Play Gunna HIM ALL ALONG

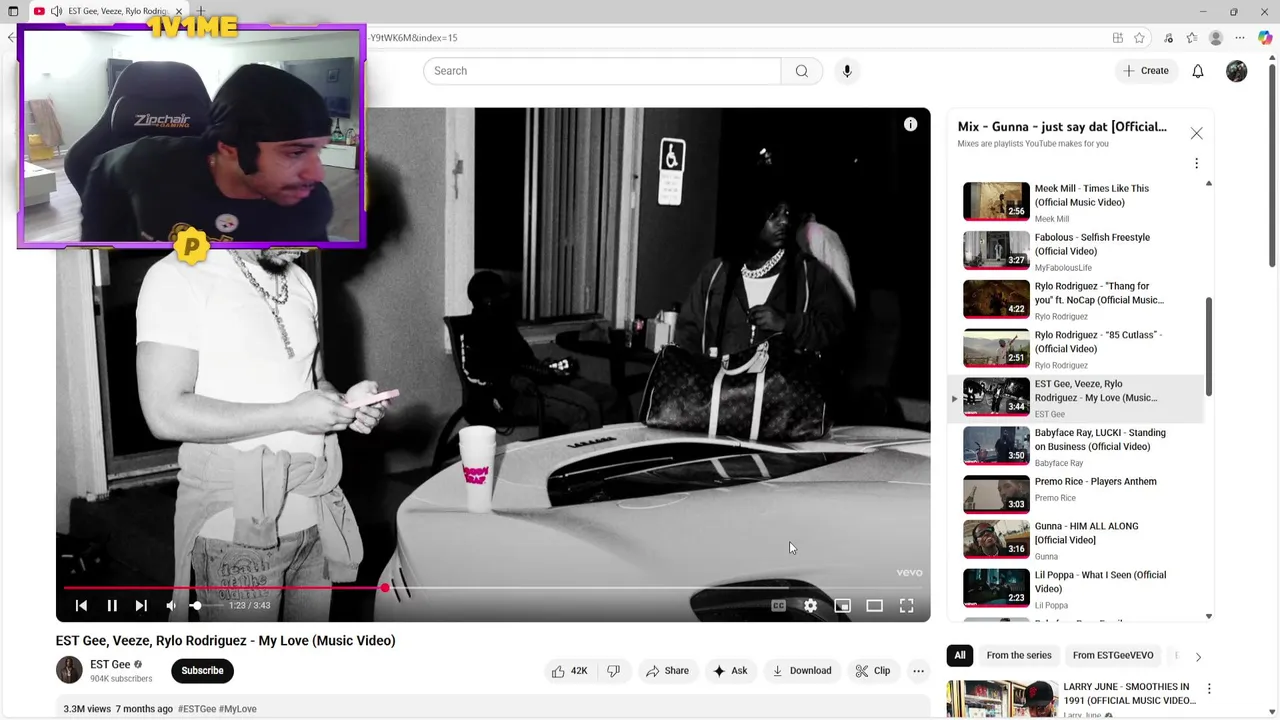coord(1075,539)
